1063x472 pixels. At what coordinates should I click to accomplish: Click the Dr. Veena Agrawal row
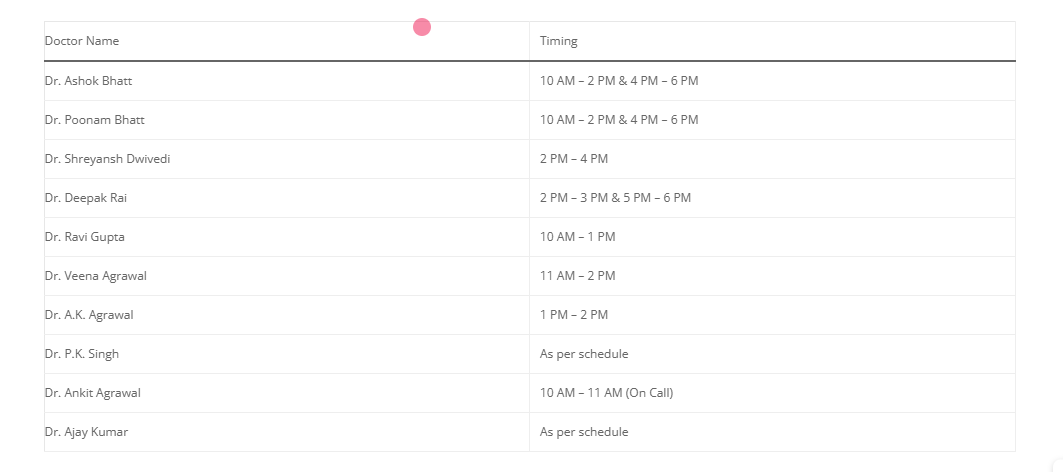pyautogui.click(x=95, y=275)
